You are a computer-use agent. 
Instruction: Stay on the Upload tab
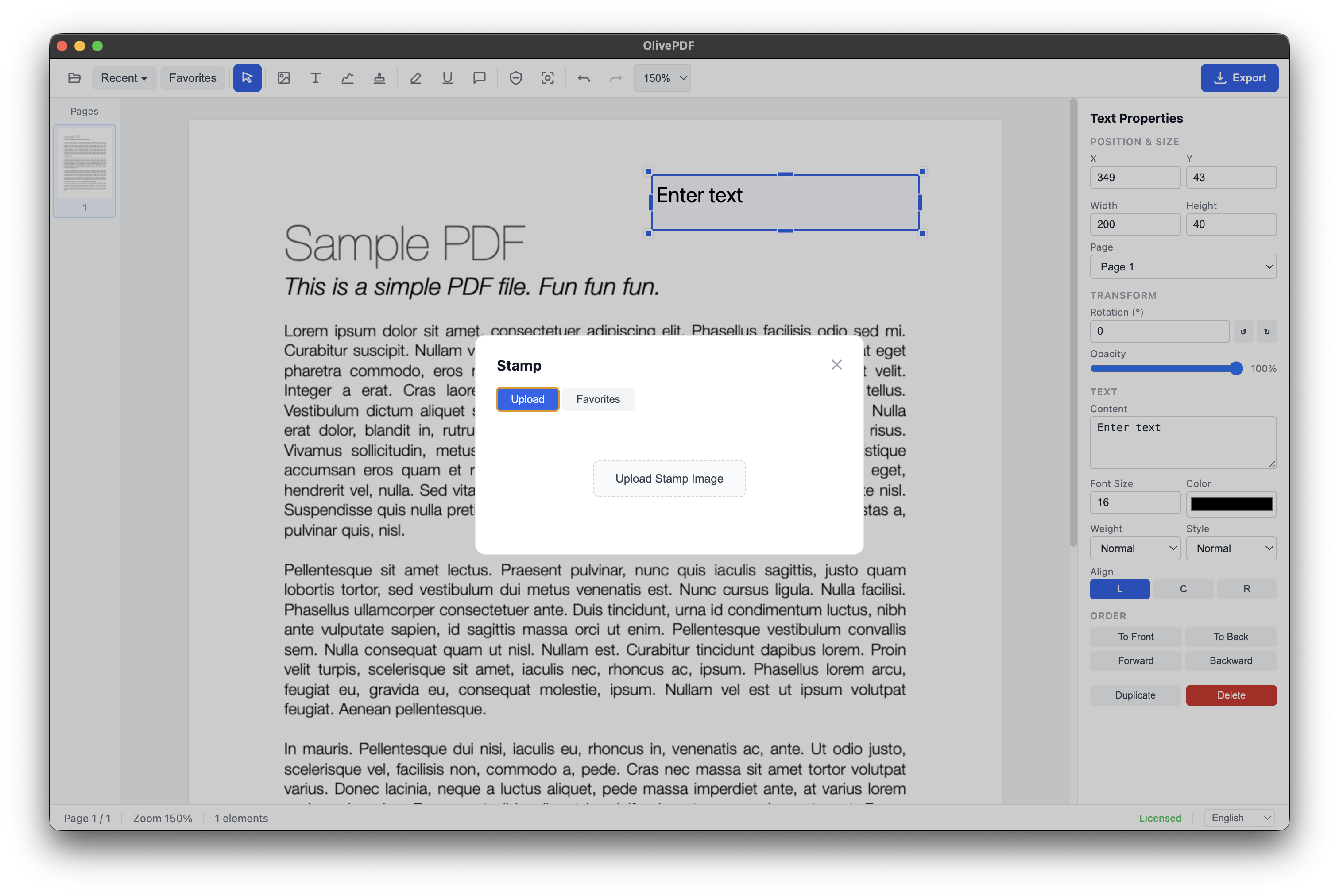point(527,399)
